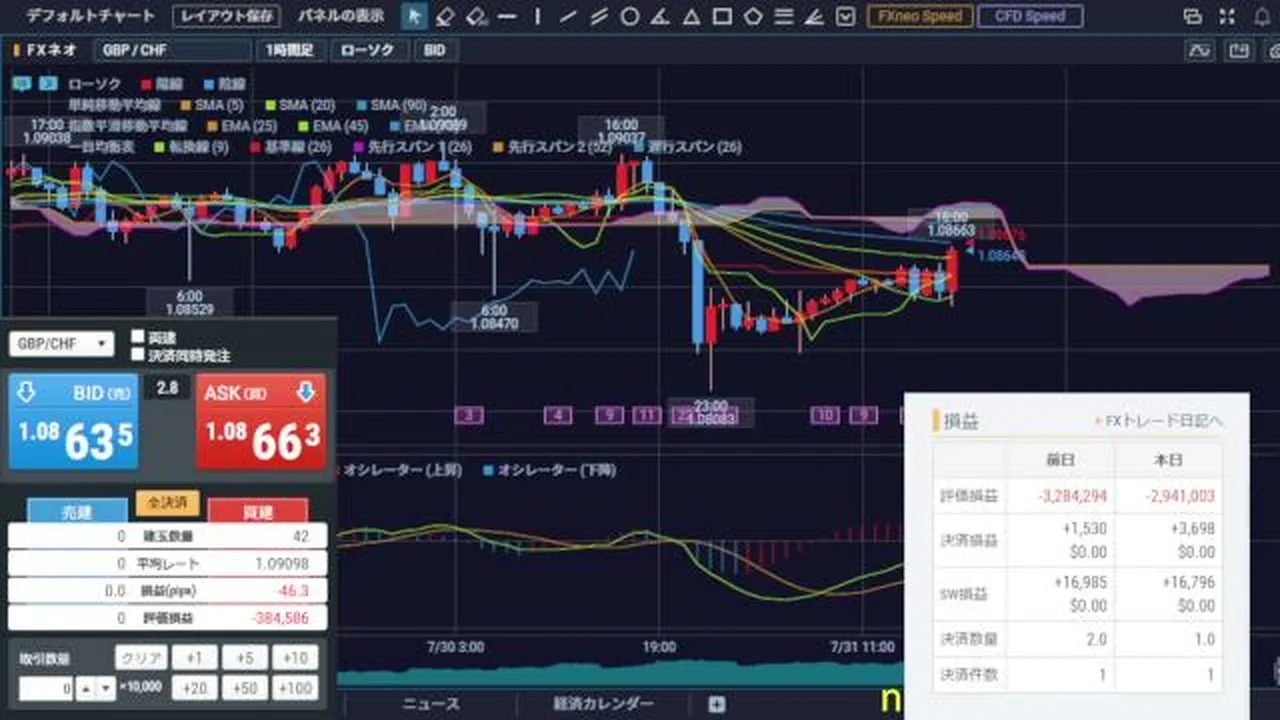The width and height of the screenshot is (1280, 720).
Task: Select the circle drawing tool
Action: 630,16
